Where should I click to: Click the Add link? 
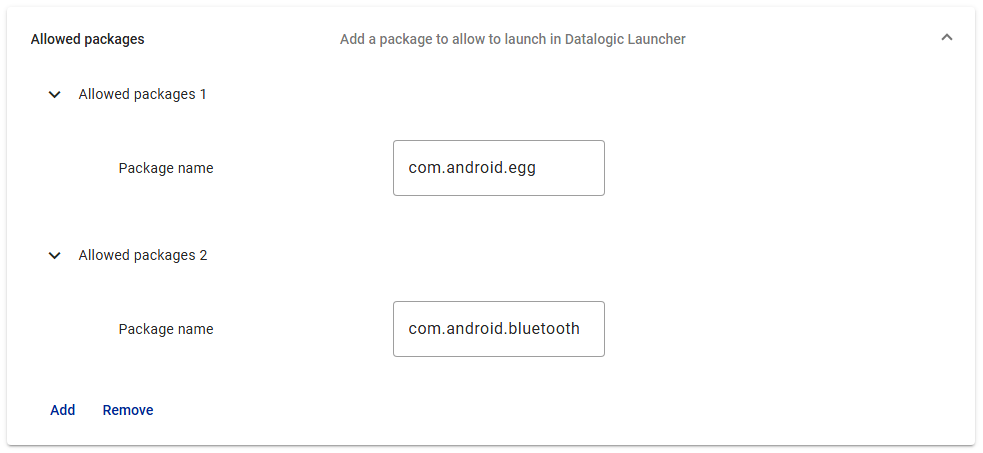coord(63,410)
